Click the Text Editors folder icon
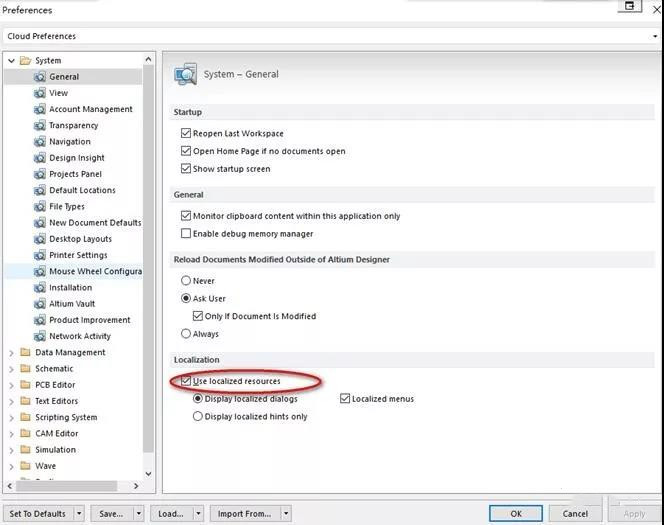 coord(25,401)
